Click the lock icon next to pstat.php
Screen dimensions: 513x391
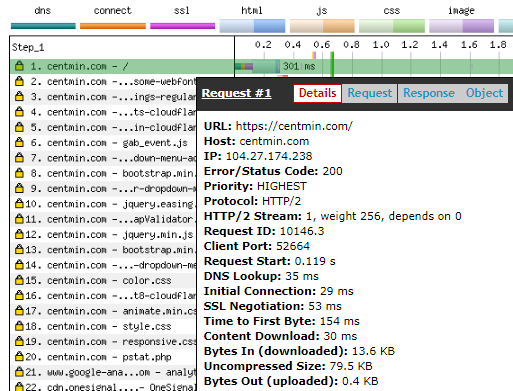[x=20, y=357]
